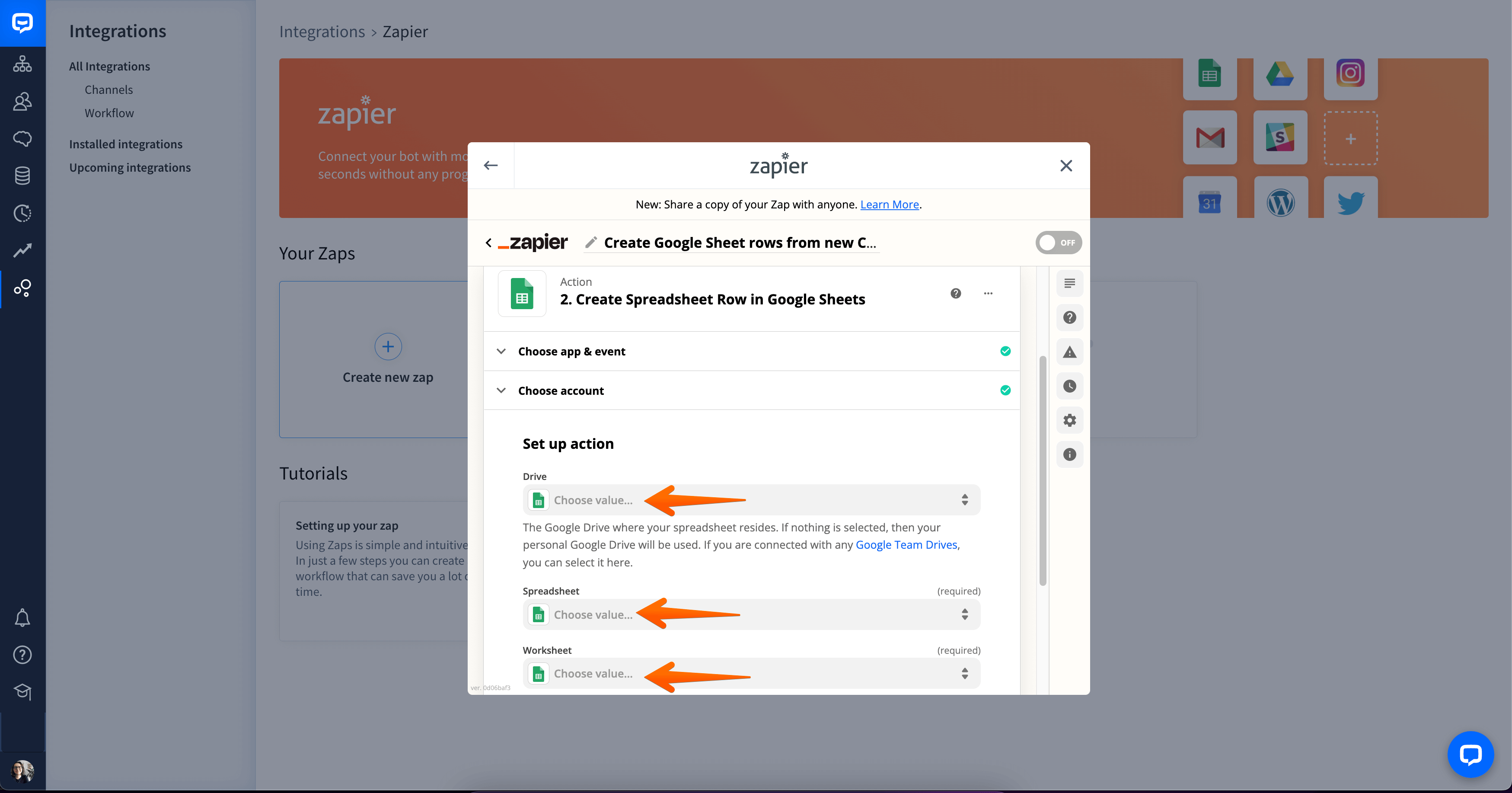Viewport: 1512px width, 793px height.
Task: Open the help question mark in sidebar
Action: tap(22, 655)
